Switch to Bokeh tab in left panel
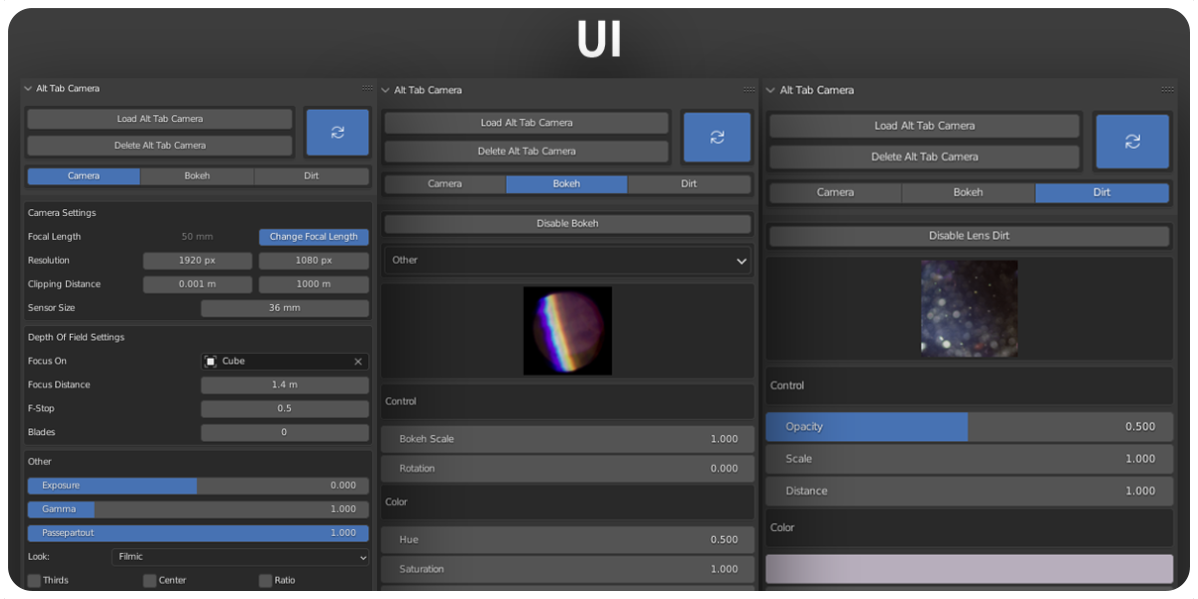 (x=197, y=176)
